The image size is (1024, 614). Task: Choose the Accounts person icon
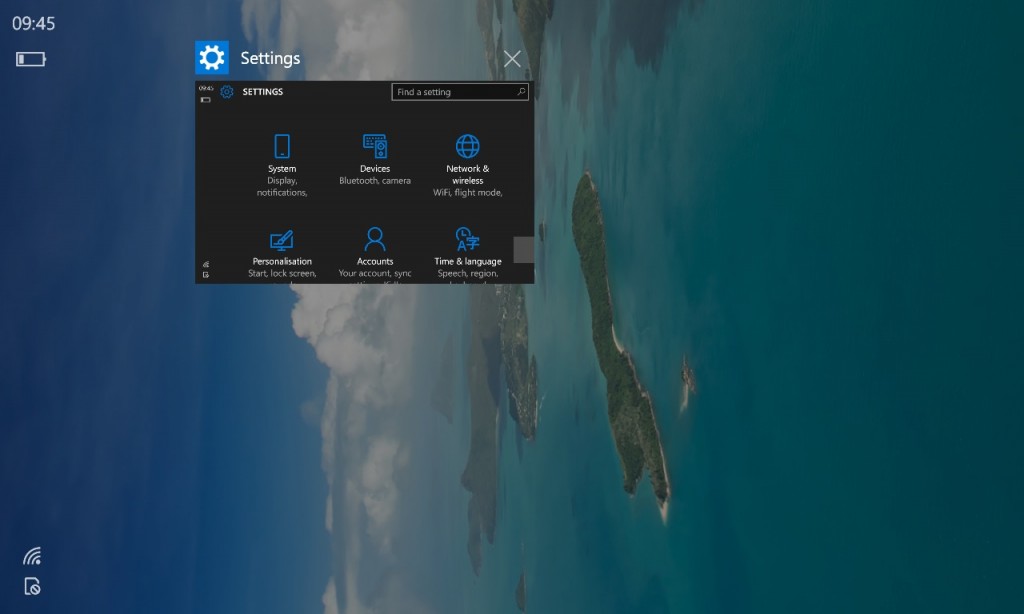[x=375, y=240]
